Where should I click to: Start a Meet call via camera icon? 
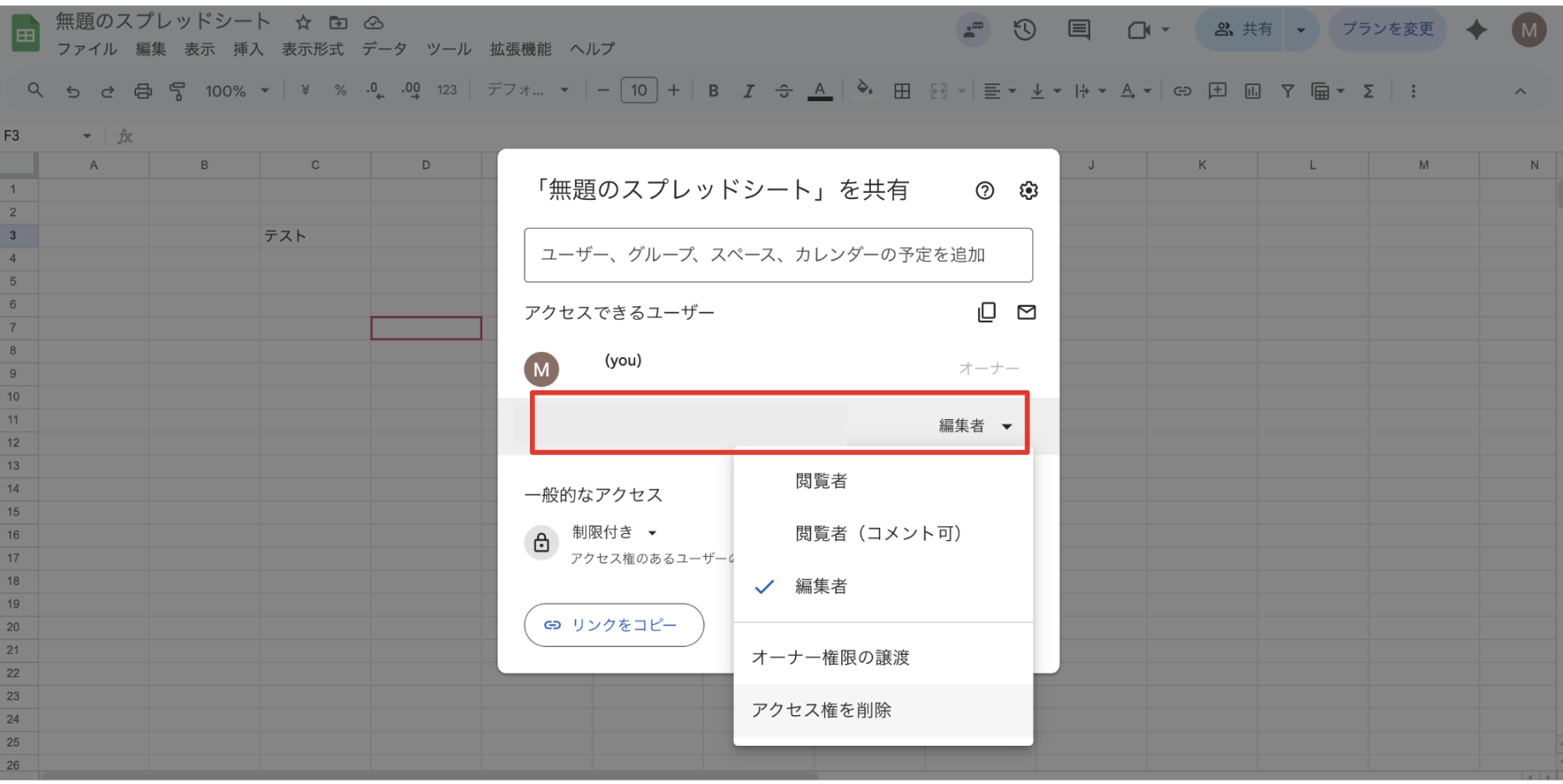(x=1139, y=31)
